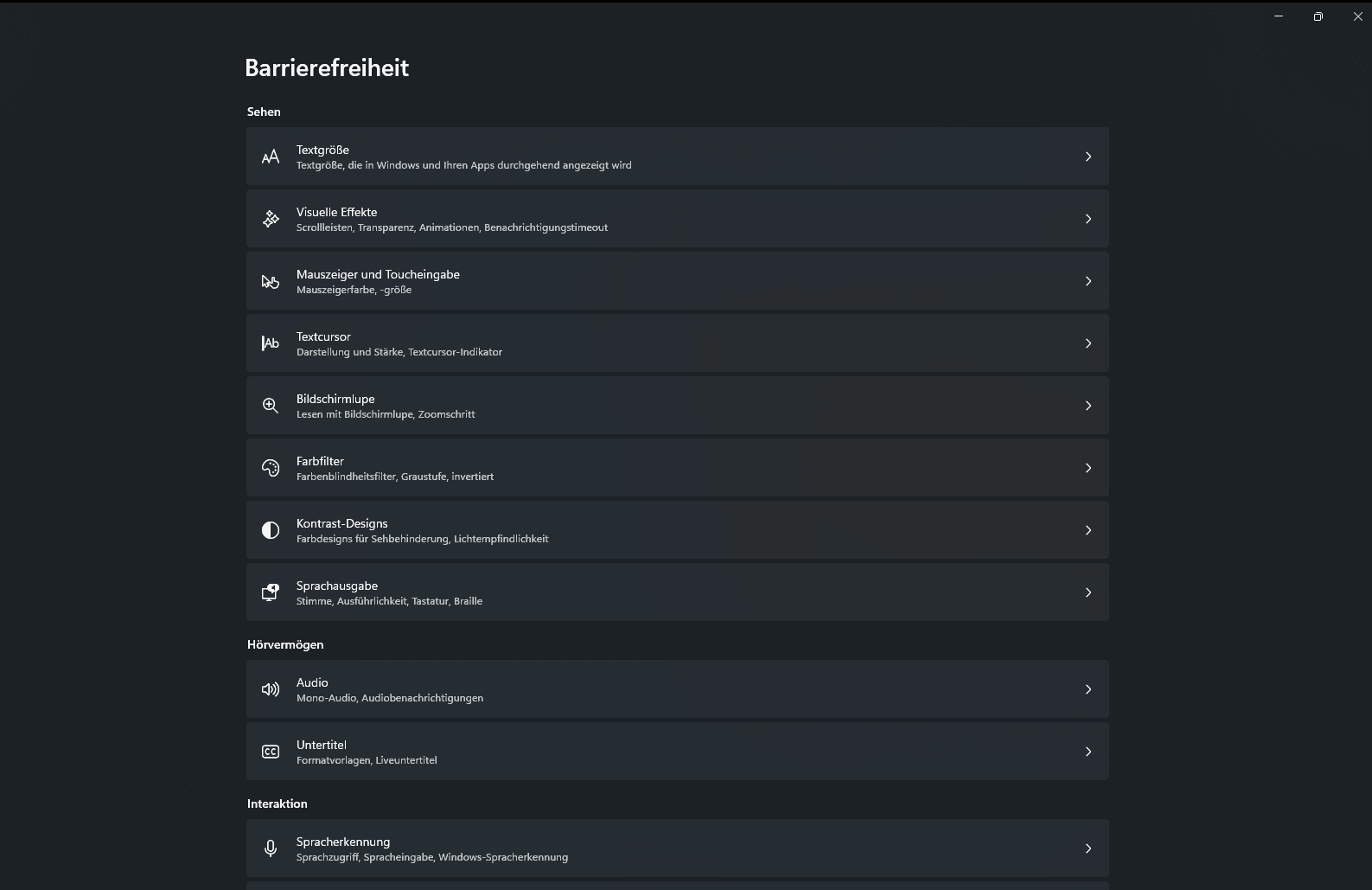1372x890 pixels.
Task: Click the 'Mauszeigerfarbe, -größe' description
Action: 354,290
